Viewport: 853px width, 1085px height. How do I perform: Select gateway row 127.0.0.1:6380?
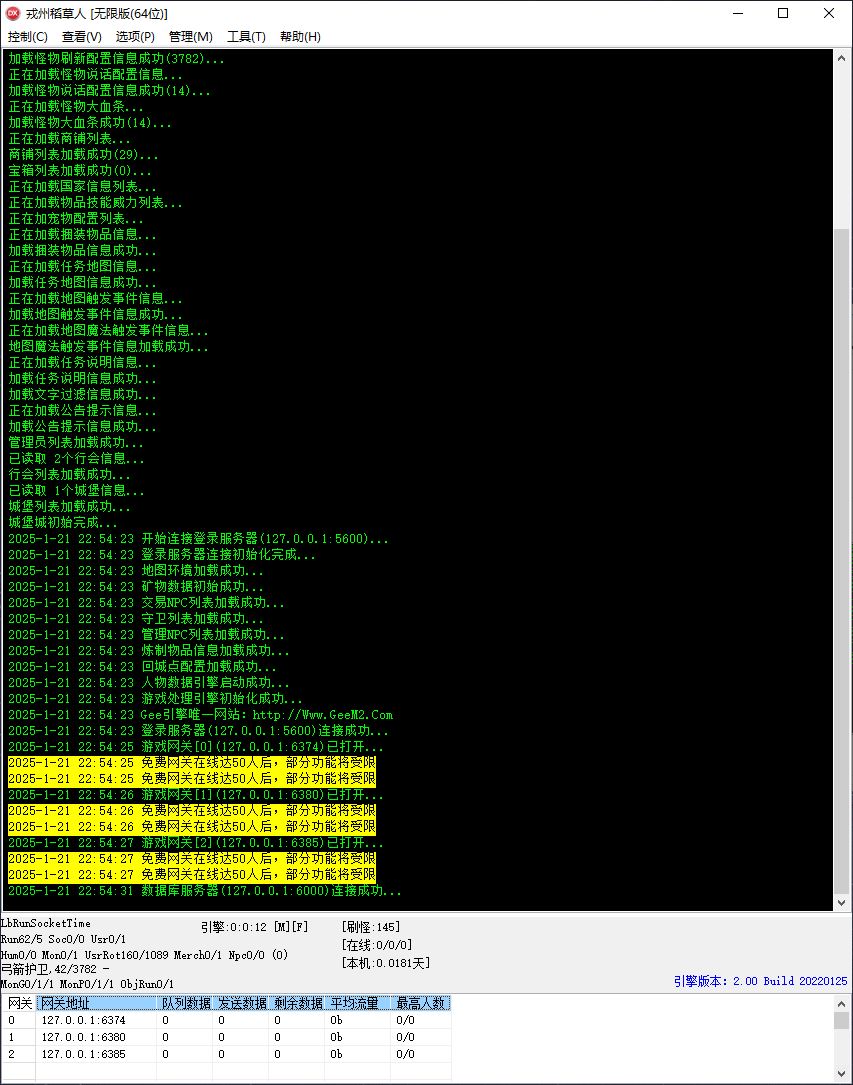pyautogui.click(x=226, y=1037)
